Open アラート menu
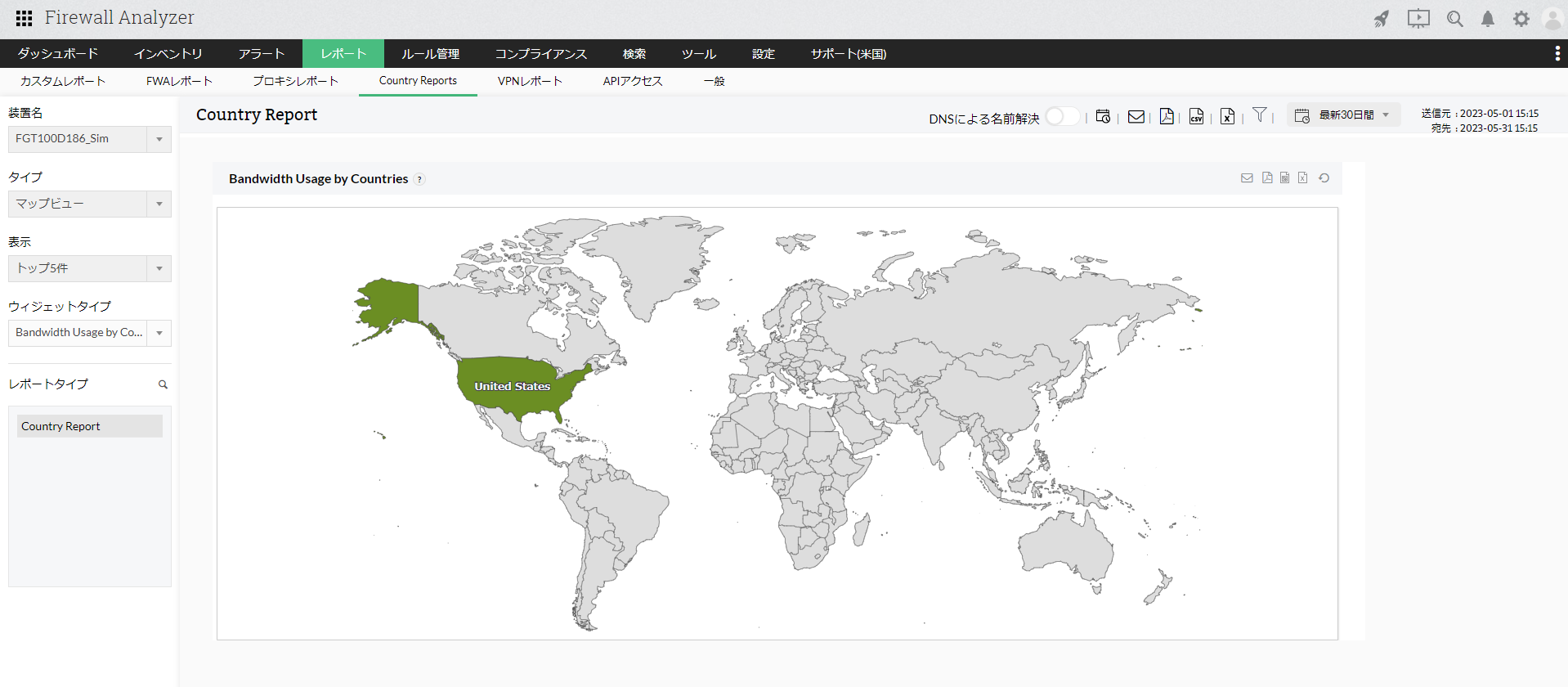The width and height of the screenshot is (1568, 687). pos(262,53)
